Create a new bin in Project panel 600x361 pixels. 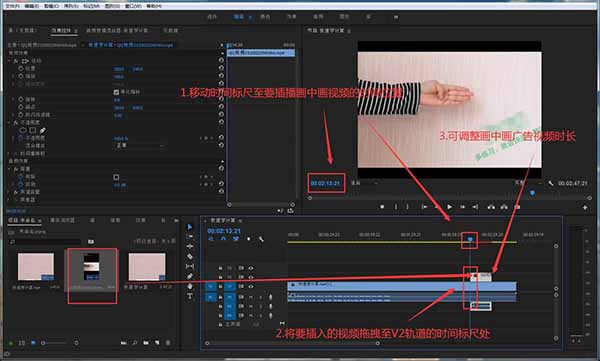(x=146, y=343)
